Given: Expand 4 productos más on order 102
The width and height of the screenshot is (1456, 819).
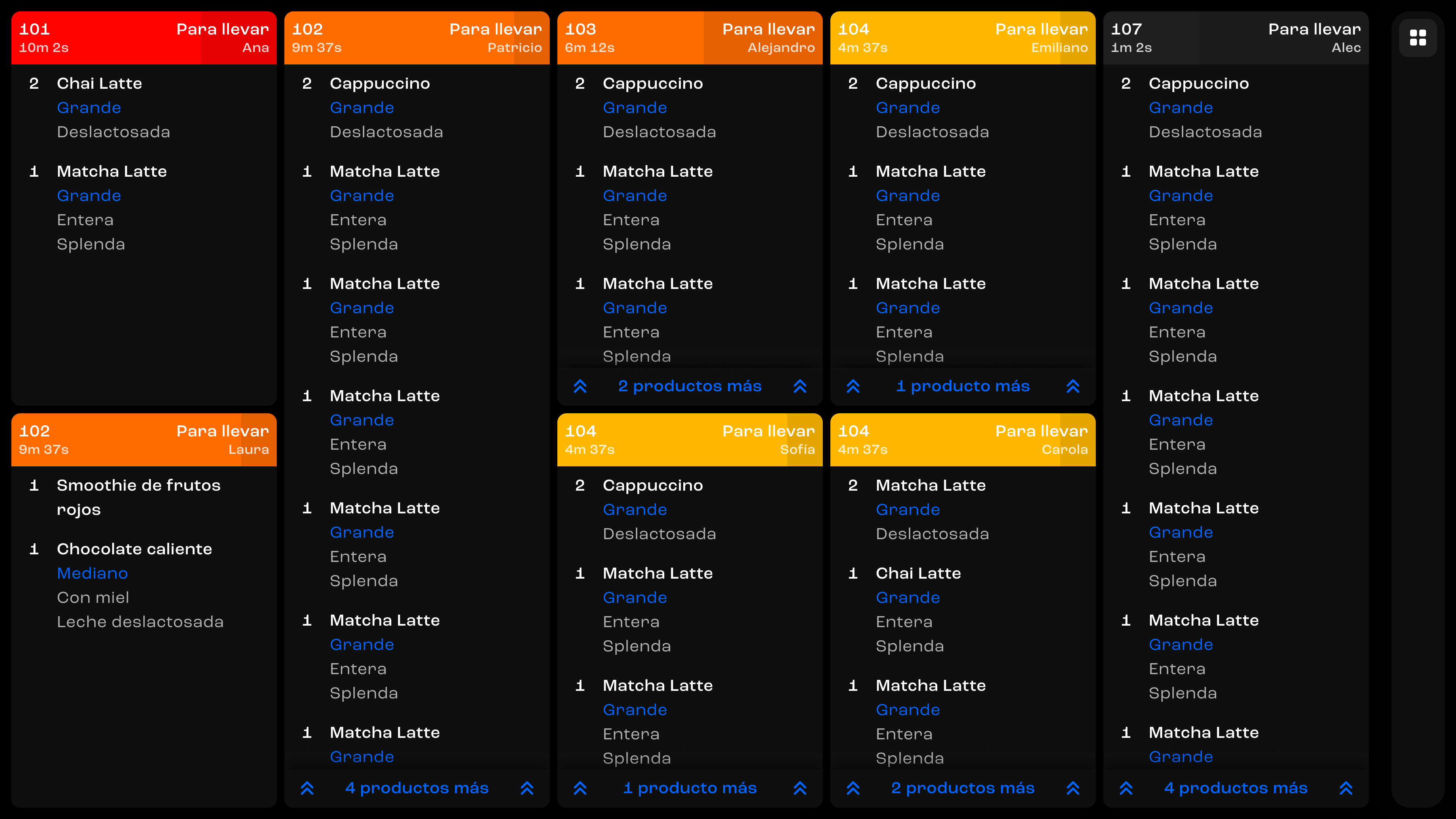Looking at the screenshot, I should point(417,788).
